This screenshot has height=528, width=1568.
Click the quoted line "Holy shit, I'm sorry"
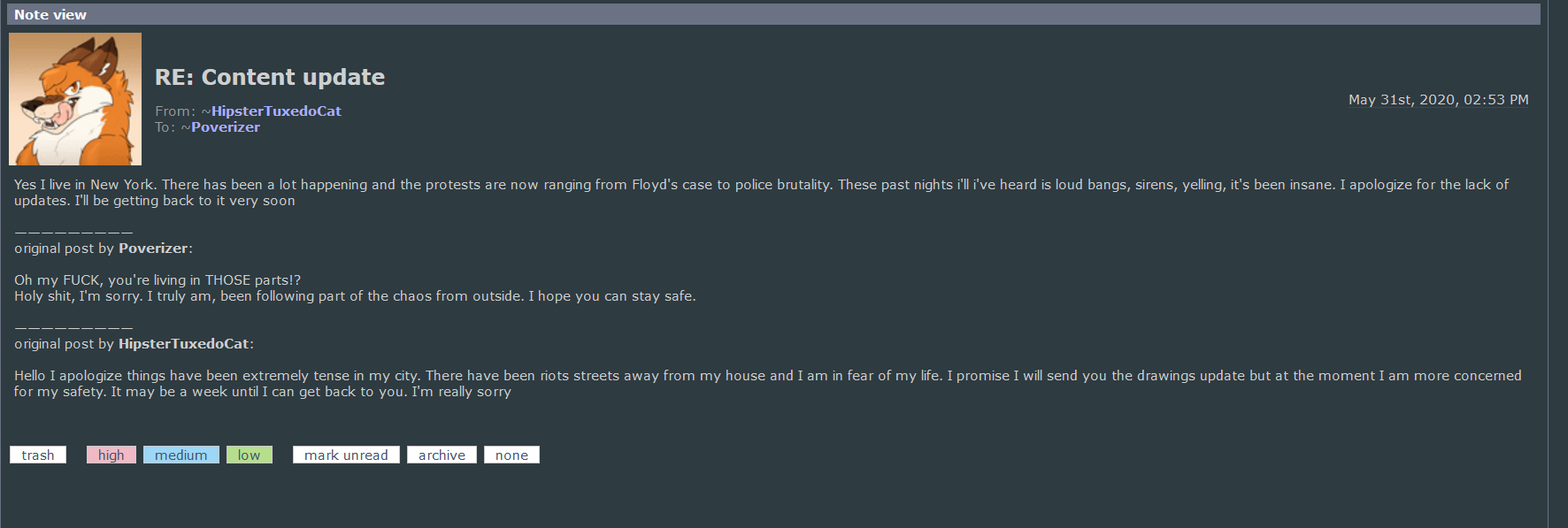click(354, 296)
